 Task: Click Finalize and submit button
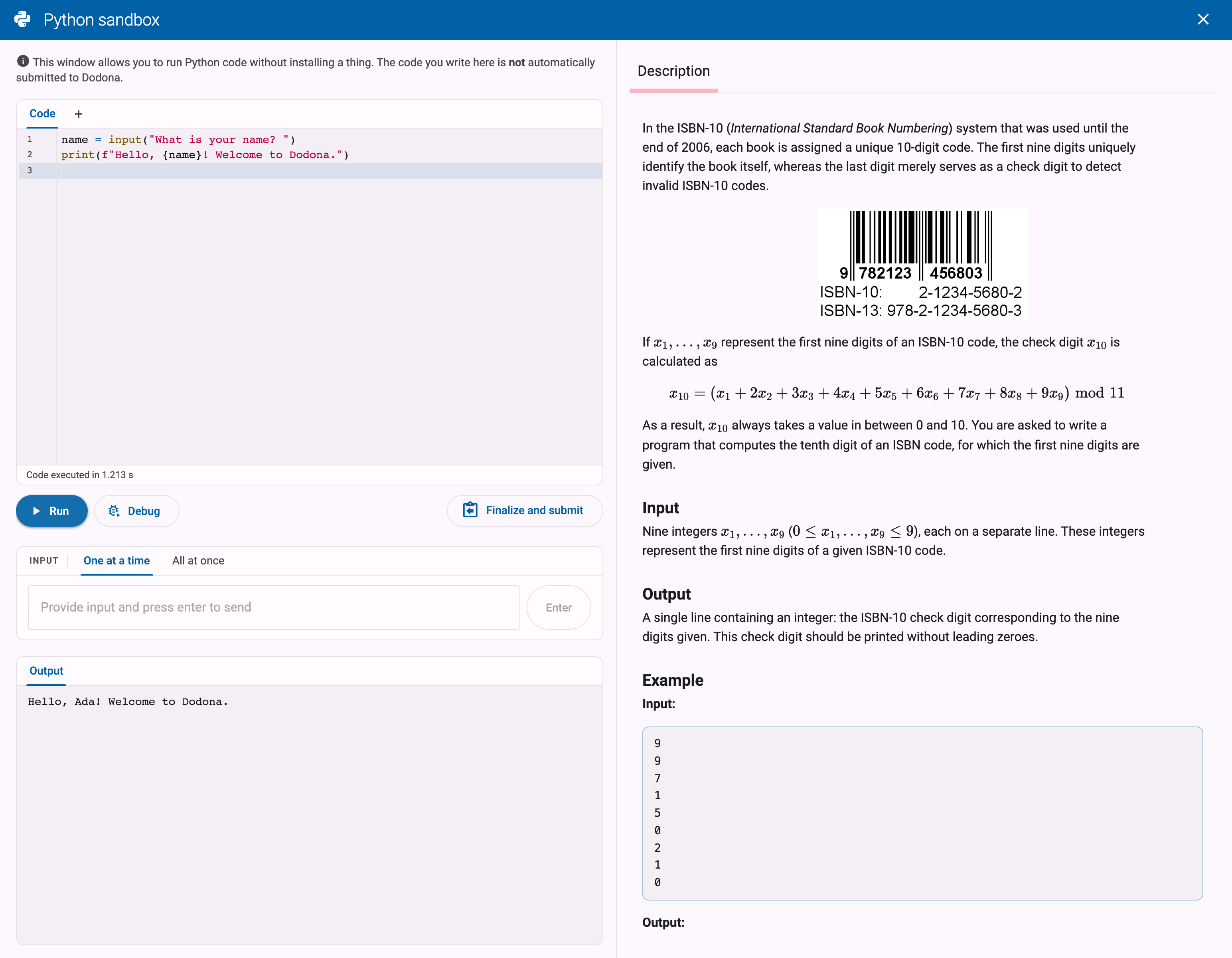click(x=525, y=510)
